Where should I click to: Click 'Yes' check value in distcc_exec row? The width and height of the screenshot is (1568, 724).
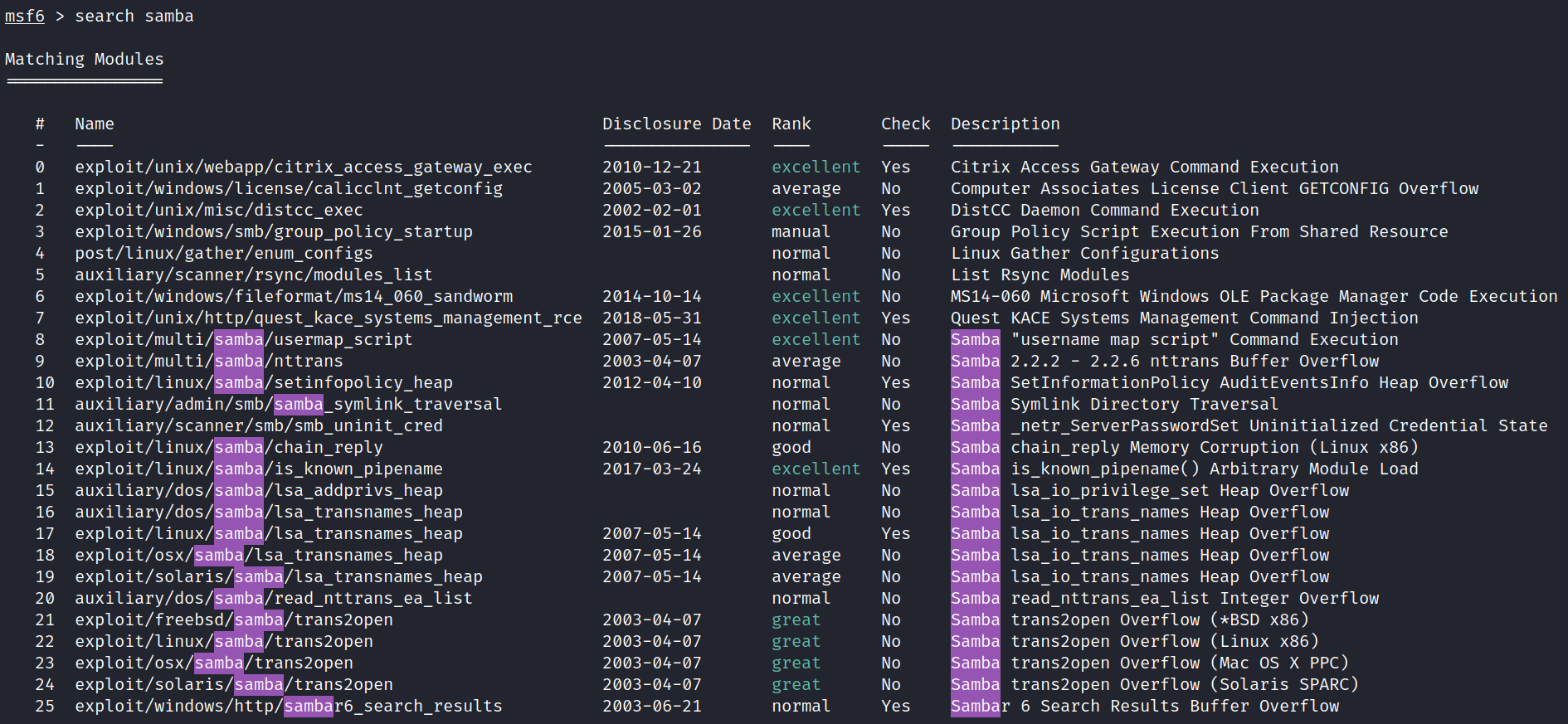pyautogui.click(x=896, y=210)
